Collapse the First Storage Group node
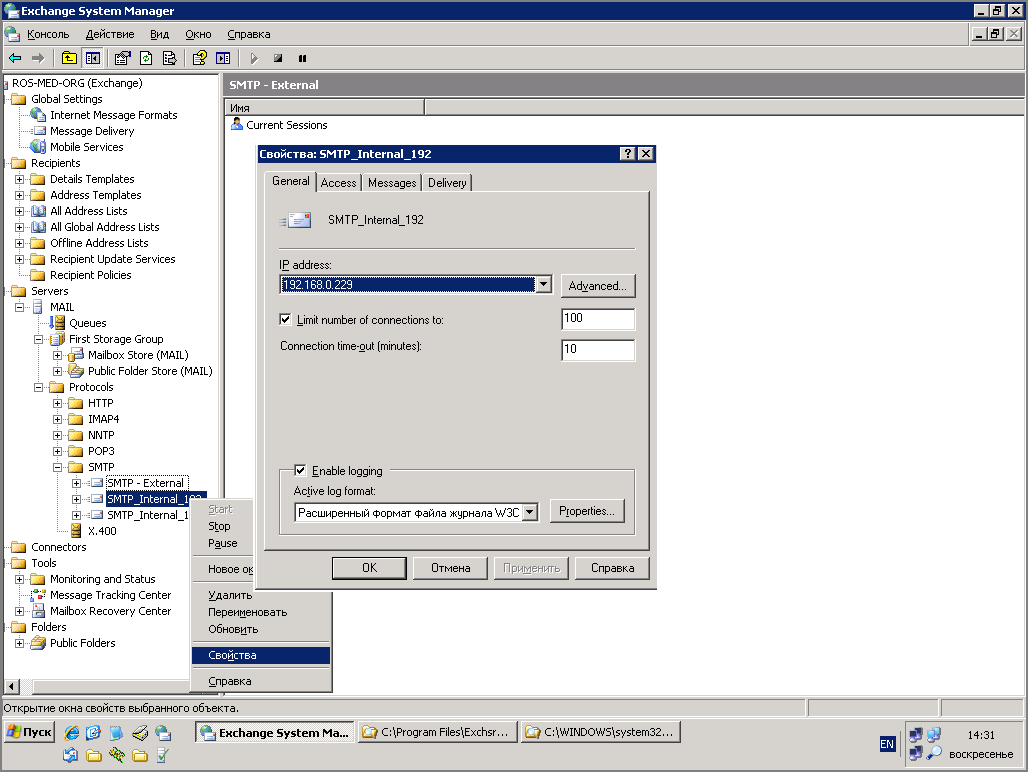 tap(39, 339)
